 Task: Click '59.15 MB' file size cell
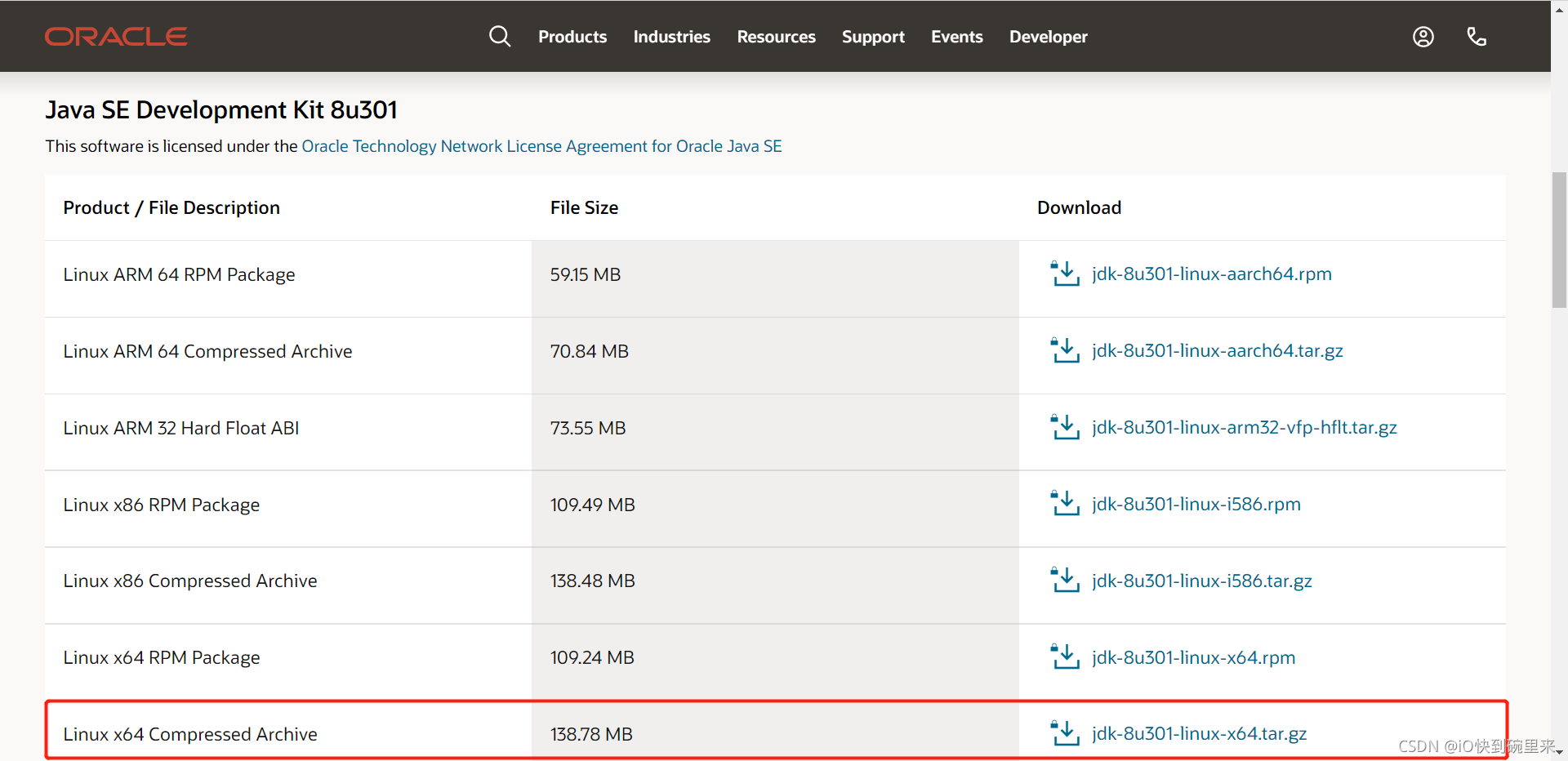point(775,278)
